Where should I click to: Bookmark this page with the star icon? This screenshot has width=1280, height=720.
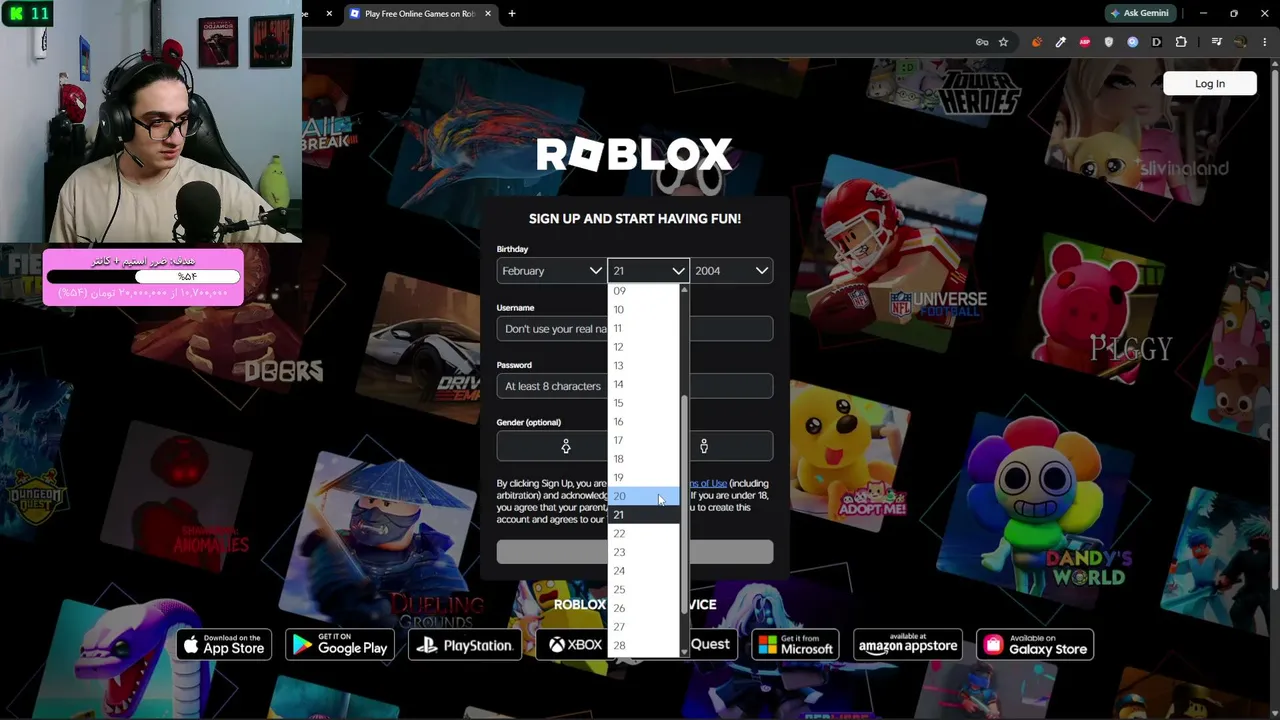(x=1003, y=42)
